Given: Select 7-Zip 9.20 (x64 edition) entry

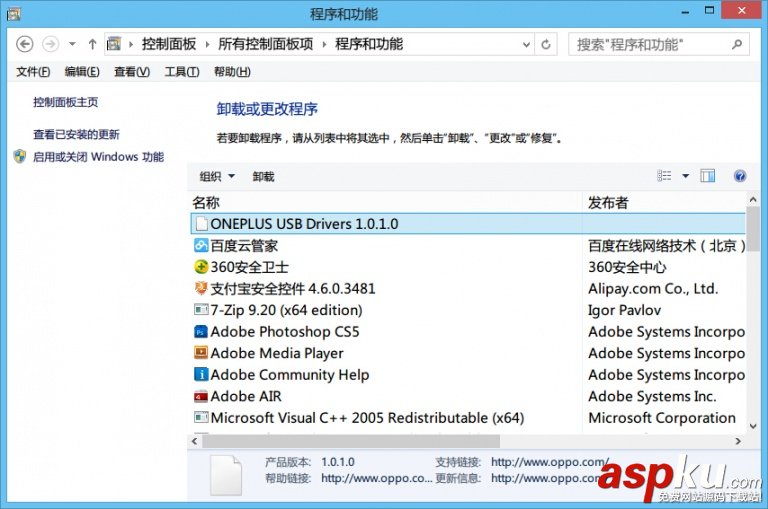Looking at the screenshot, I should click(468, 310).
